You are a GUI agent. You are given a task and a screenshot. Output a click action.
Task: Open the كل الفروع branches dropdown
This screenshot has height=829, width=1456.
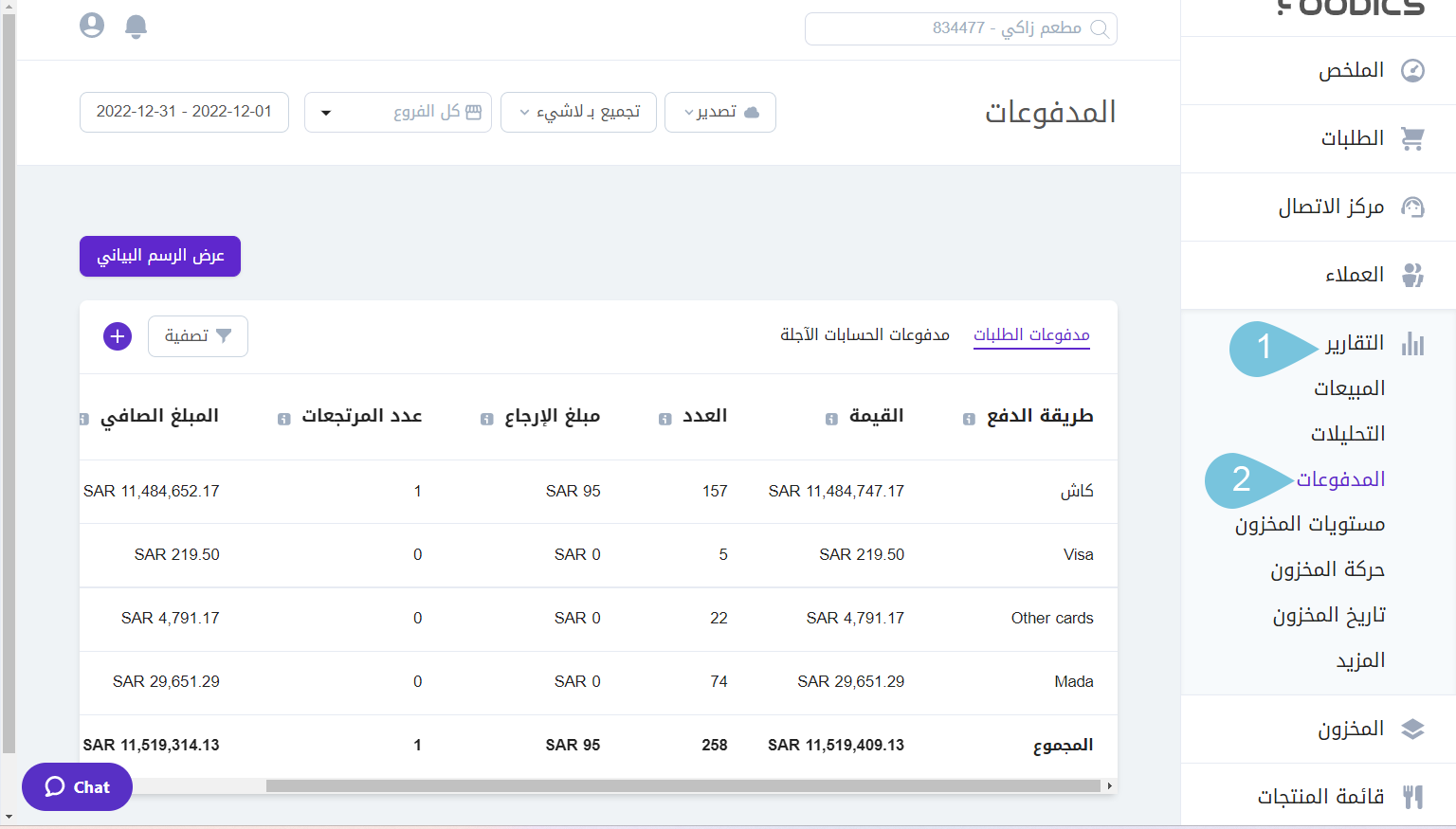click(x=398, y=112)
